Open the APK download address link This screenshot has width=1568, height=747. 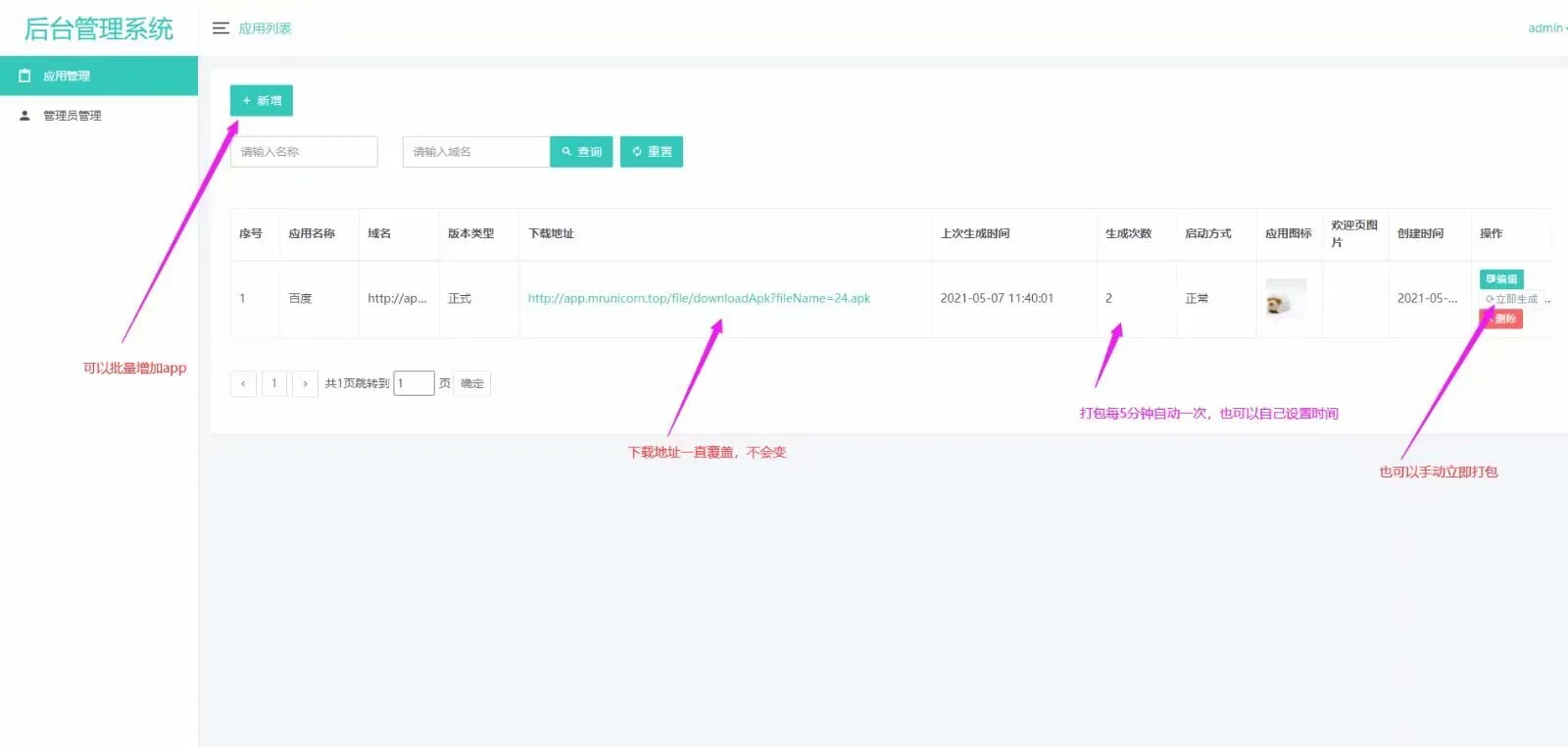(x=699, y=298)
